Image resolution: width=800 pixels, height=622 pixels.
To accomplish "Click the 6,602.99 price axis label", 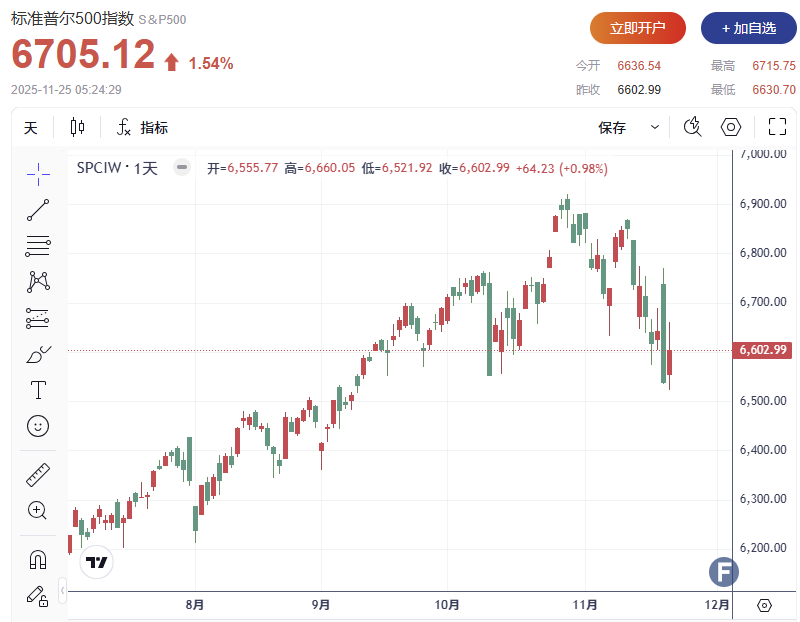I will tap(764, 350).
